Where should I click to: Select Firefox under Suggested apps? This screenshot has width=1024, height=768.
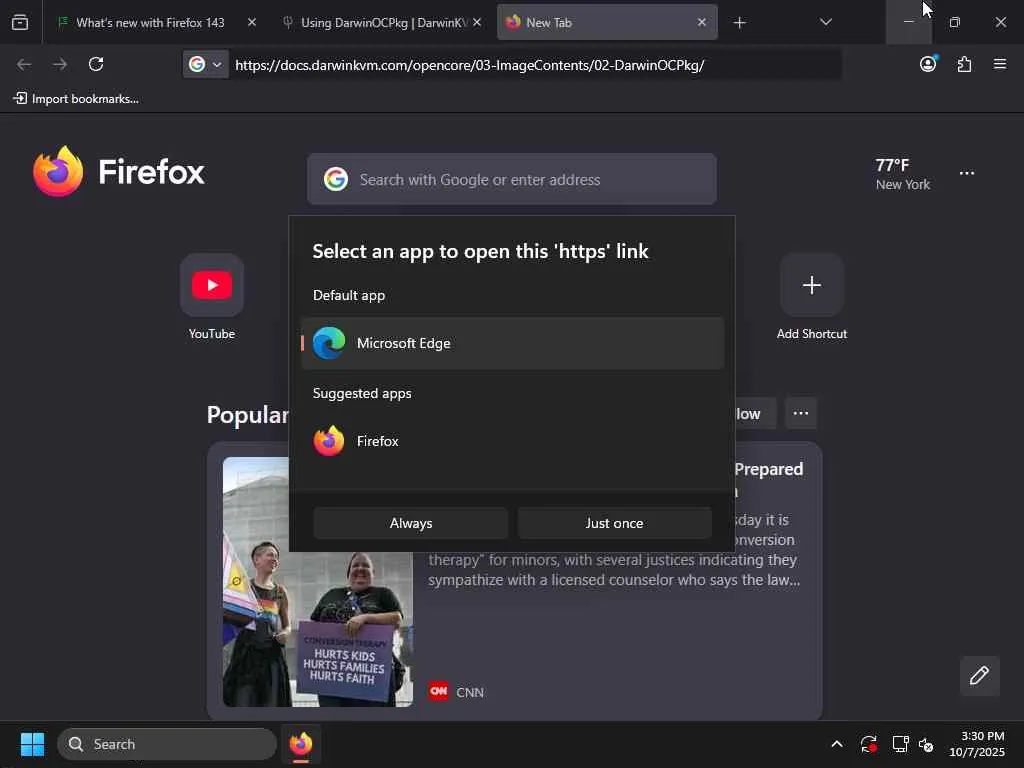pyautogui.click(x=512, y=441)
